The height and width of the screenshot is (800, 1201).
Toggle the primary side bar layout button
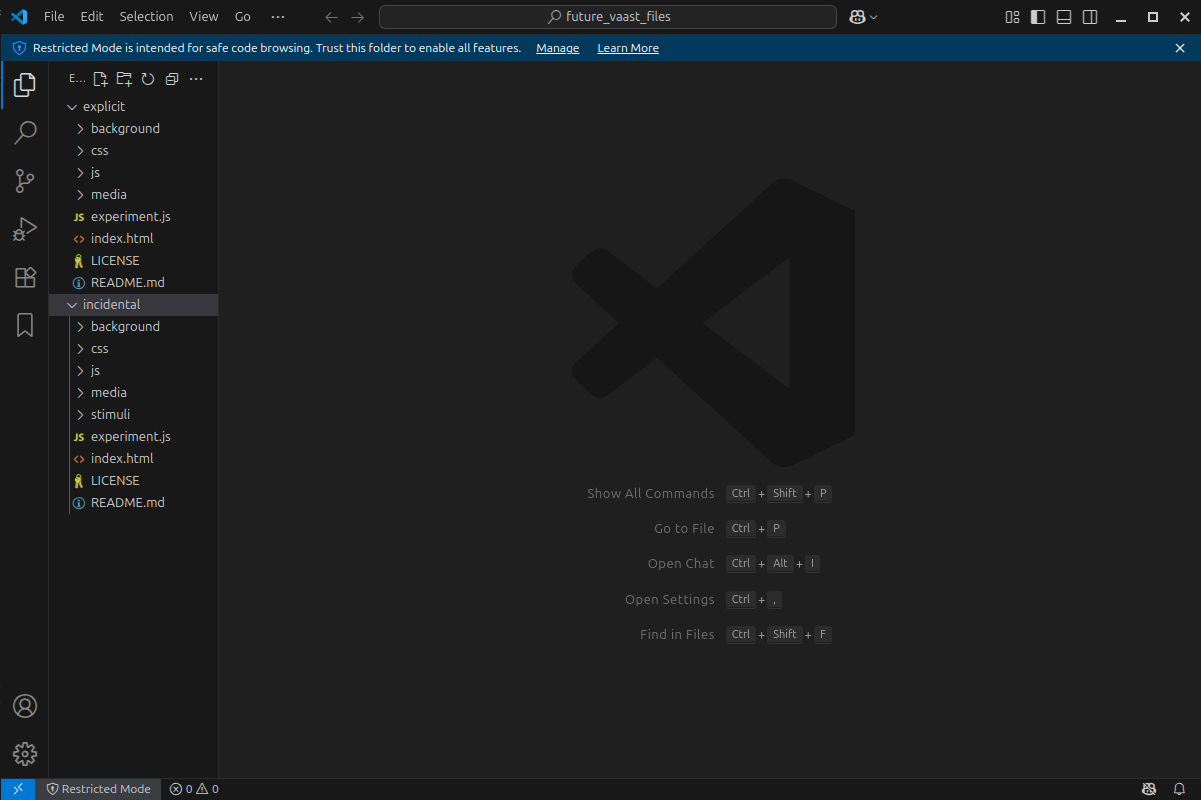1038,17
